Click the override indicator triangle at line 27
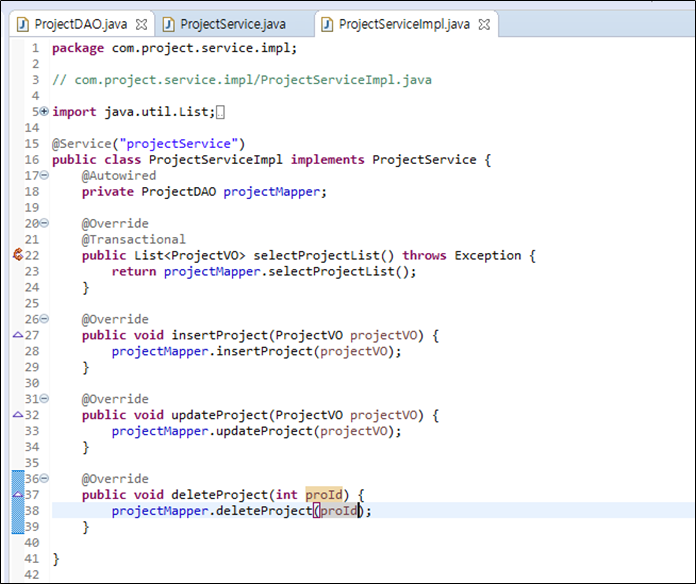 coord(18,335)
